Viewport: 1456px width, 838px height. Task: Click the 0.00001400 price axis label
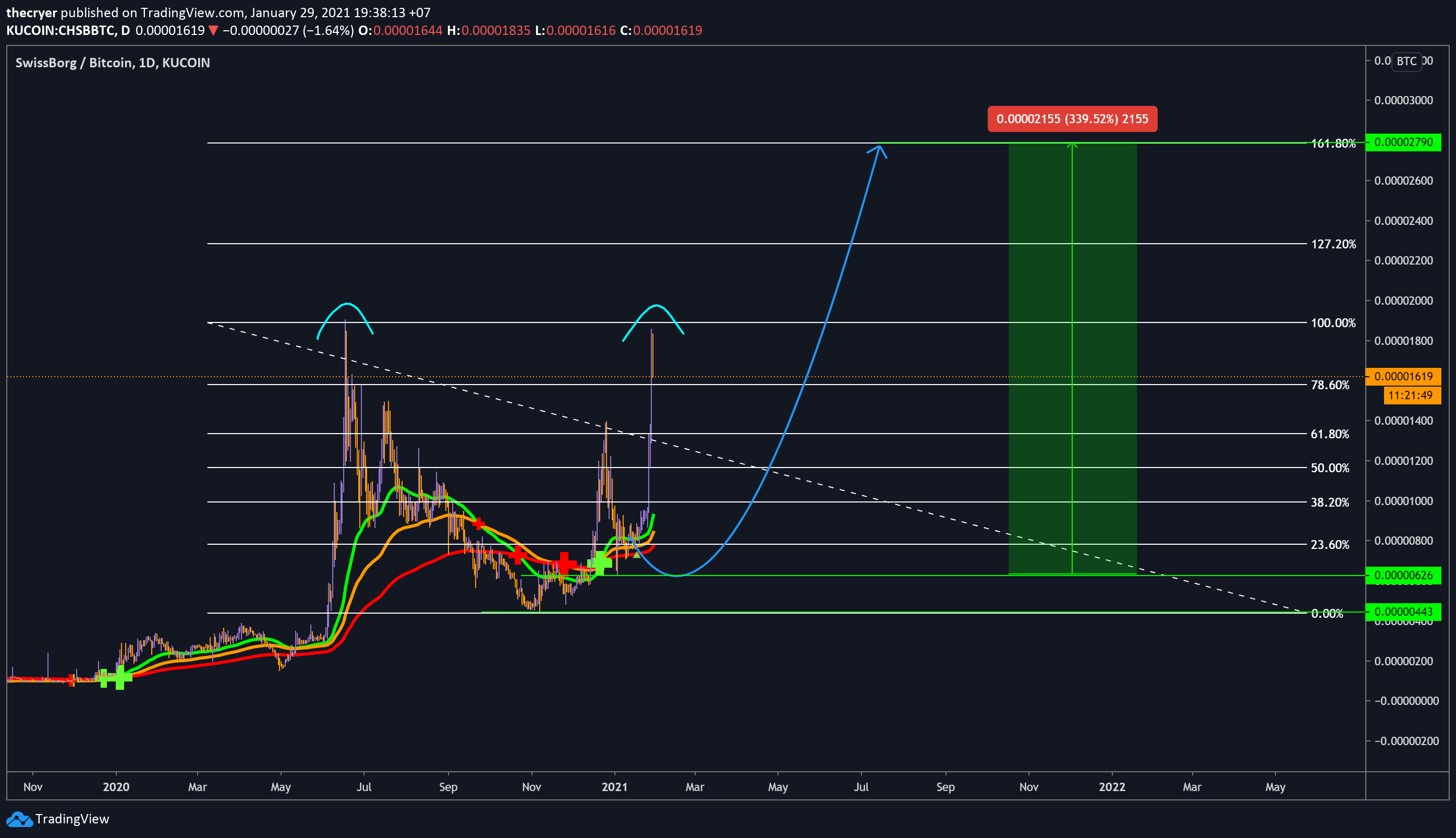1404,421
